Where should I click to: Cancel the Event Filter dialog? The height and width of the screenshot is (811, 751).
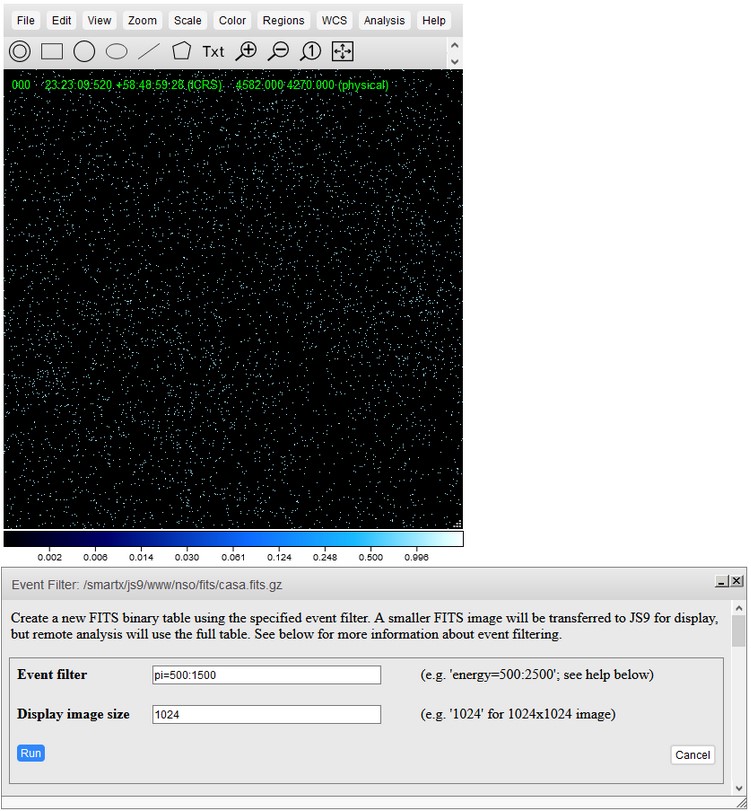[x=692, y=755]
